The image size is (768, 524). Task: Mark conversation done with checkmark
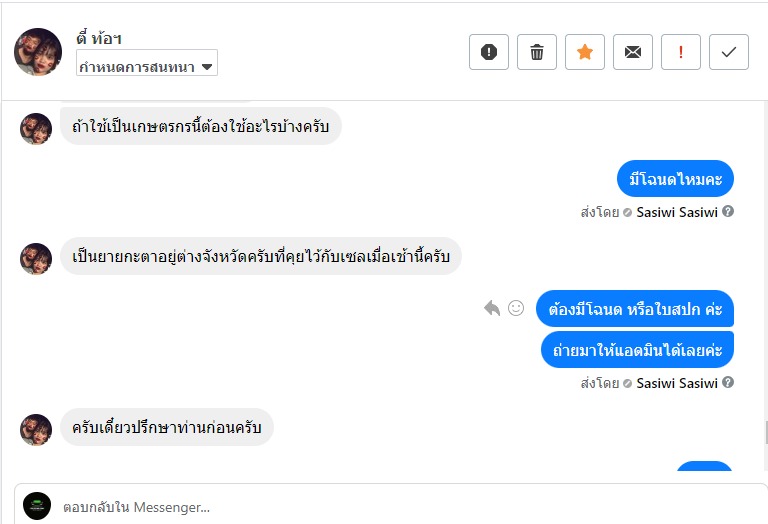729,52
